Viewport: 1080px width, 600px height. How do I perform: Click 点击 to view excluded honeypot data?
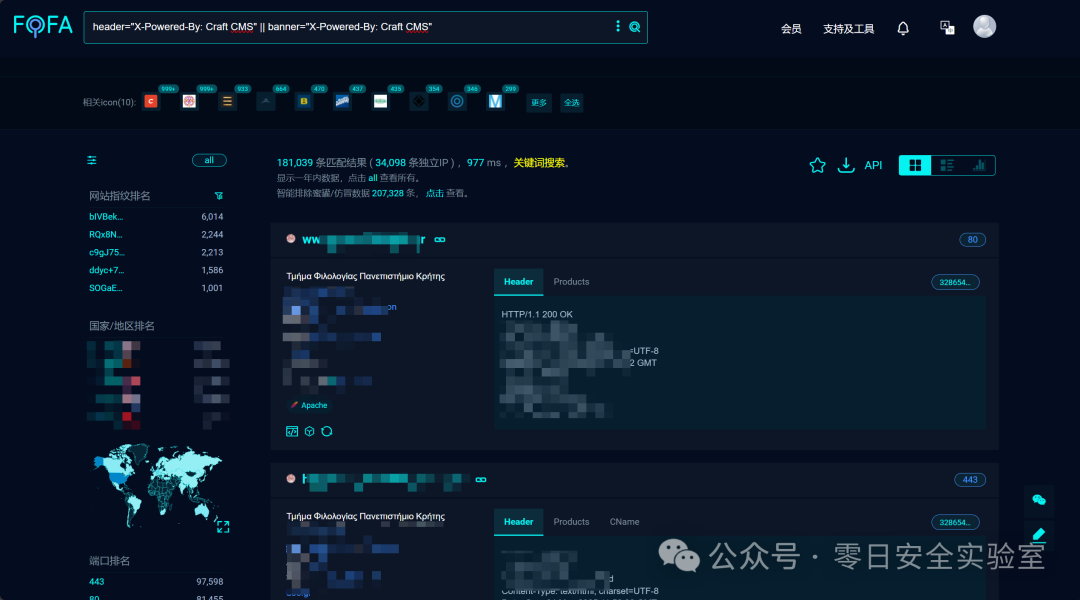(435, 194)
